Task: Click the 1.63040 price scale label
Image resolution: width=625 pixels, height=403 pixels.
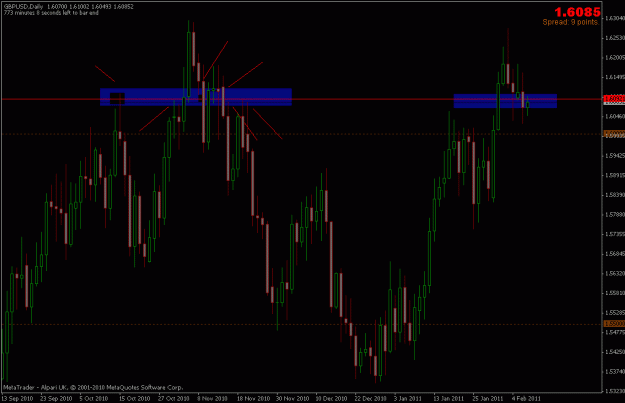Action: (x=615, y=18)
